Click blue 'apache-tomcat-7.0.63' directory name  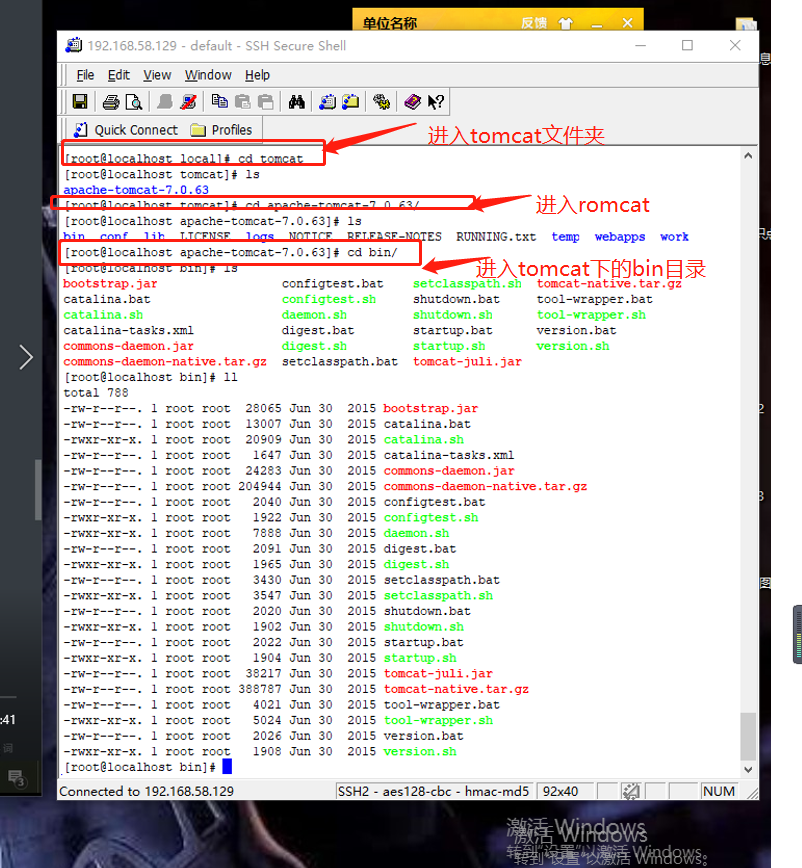click(136, 190)
